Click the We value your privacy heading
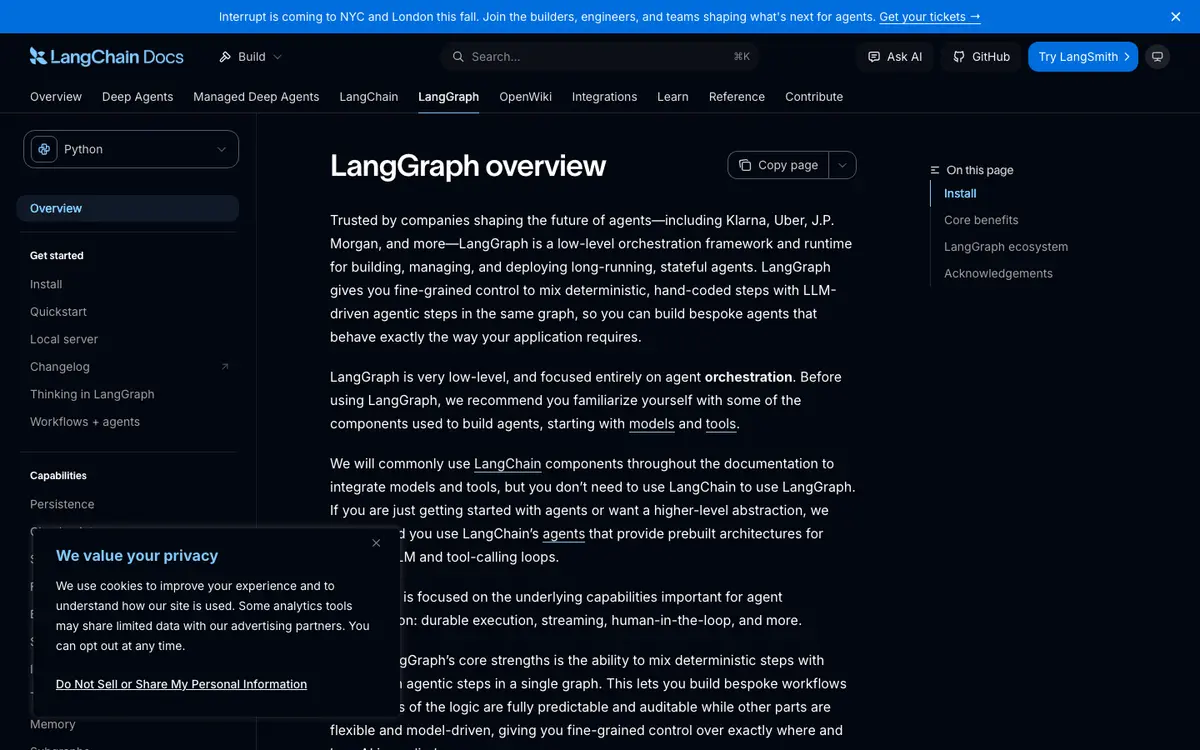 coord(137,556)
